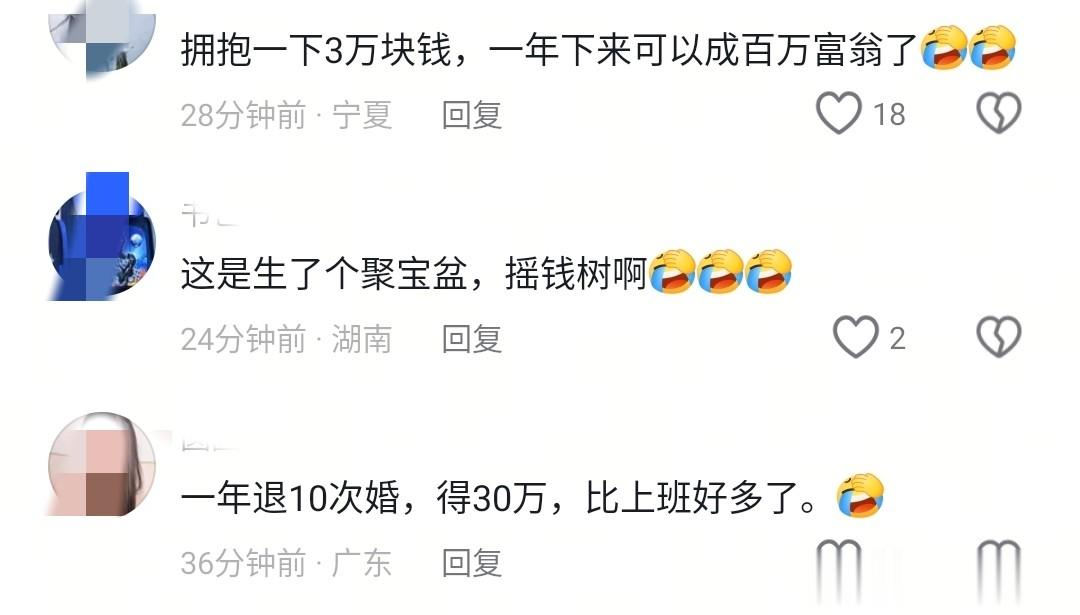Dislike the 广东 comment

(x=999, y=561)
